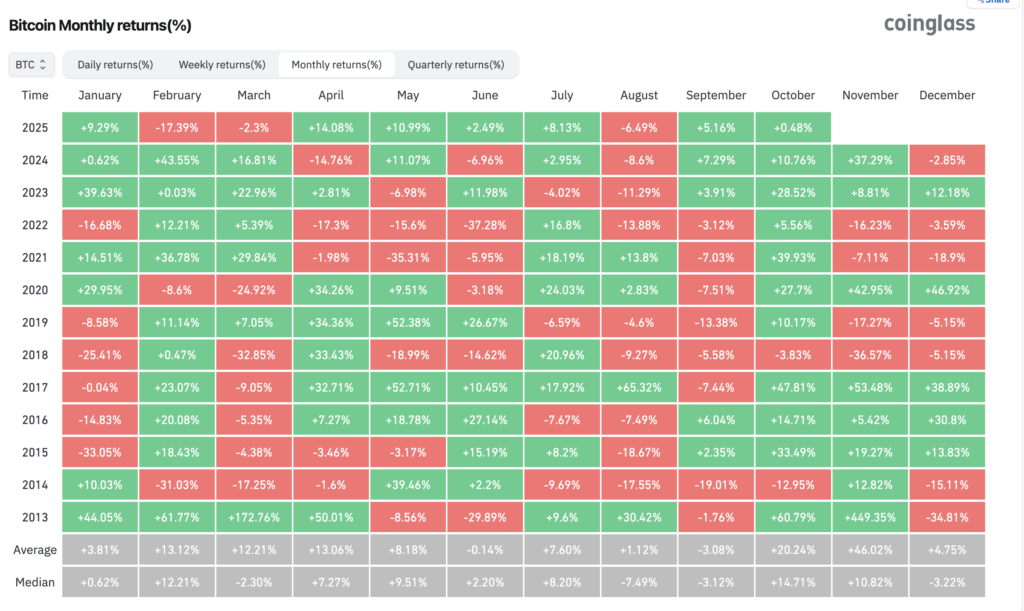Image resolution: width=1024 pixels, height=611 pixels.
Task: Click the coinglass logo
Action: tap(929, 24)
